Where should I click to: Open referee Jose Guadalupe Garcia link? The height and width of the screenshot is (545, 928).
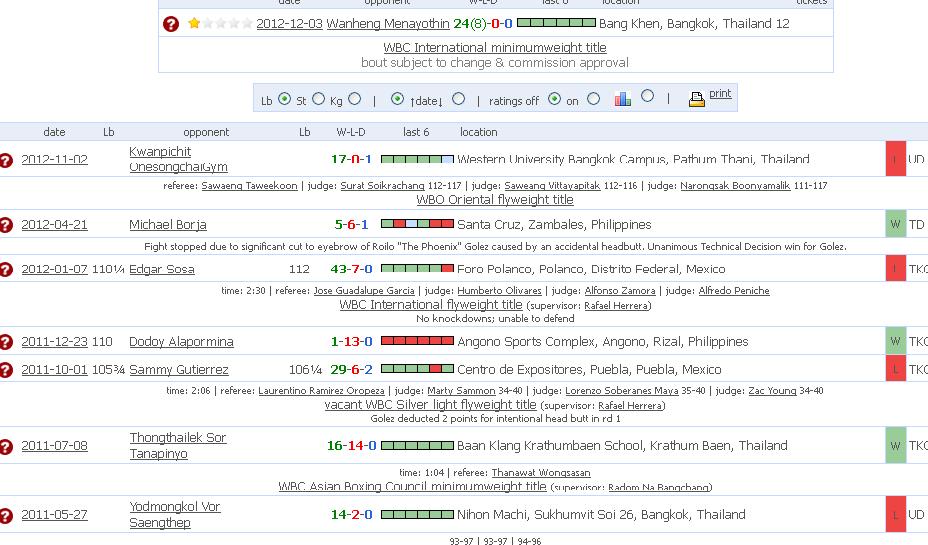coord(364,291)
